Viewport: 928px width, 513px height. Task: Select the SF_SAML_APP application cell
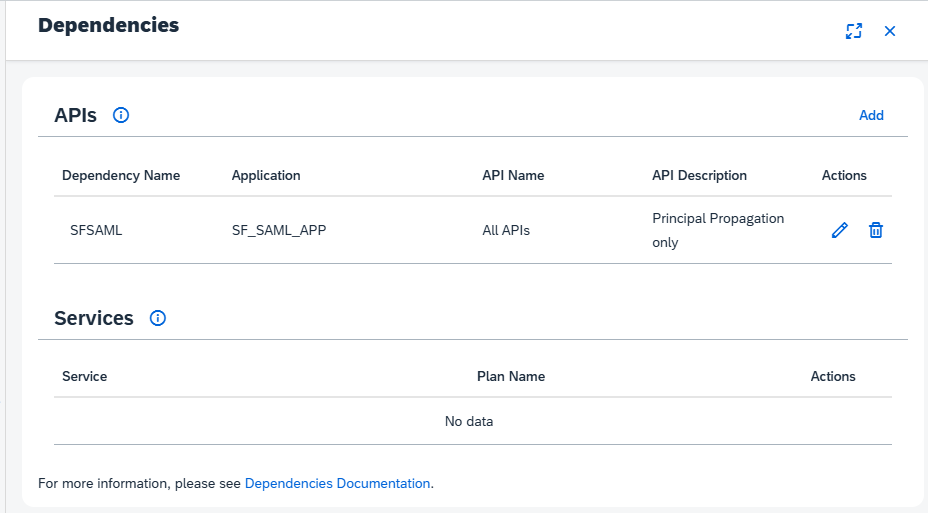279,230
